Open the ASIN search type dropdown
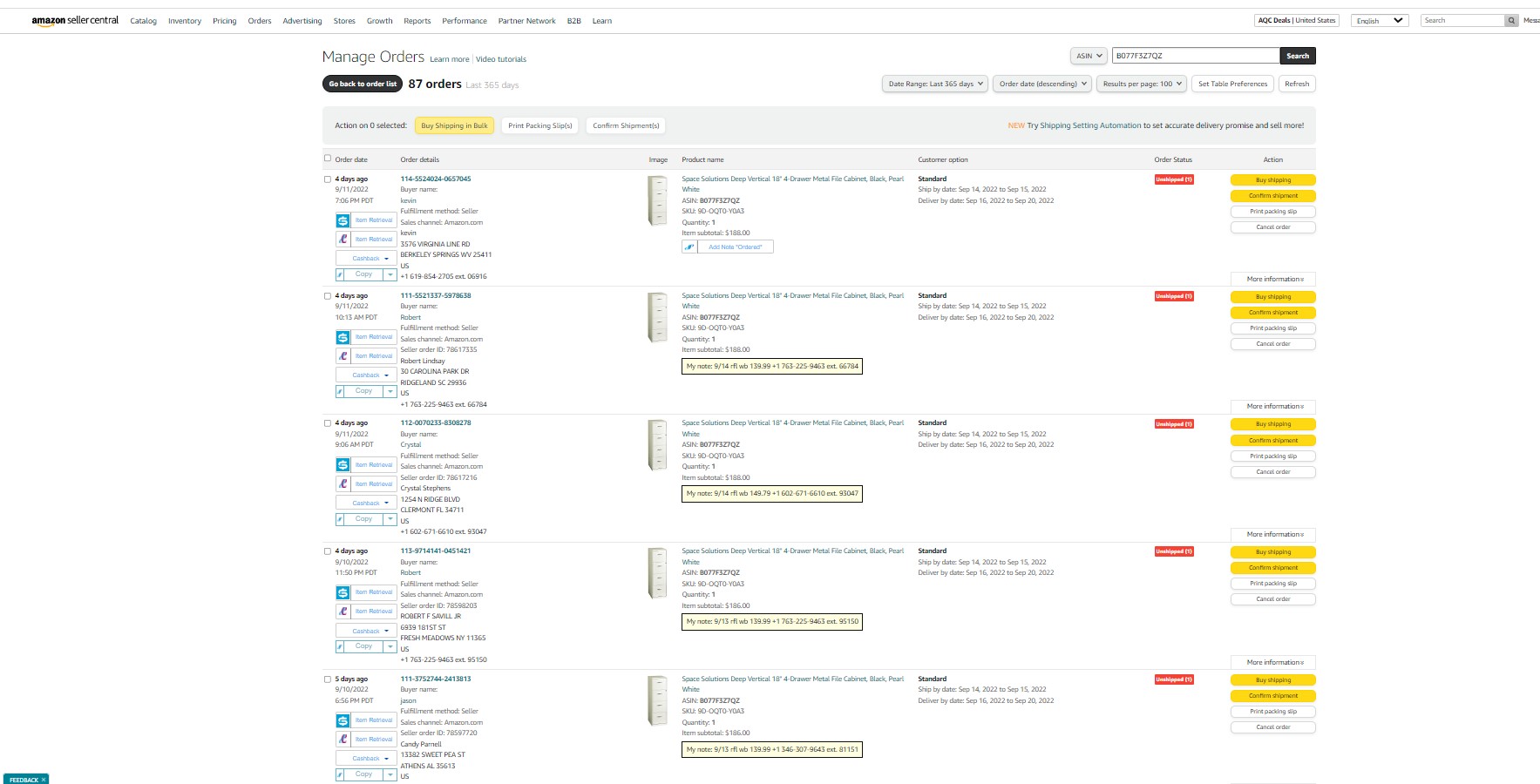The height and width of the screenshot is (784, 1540). coord(1089,56)
